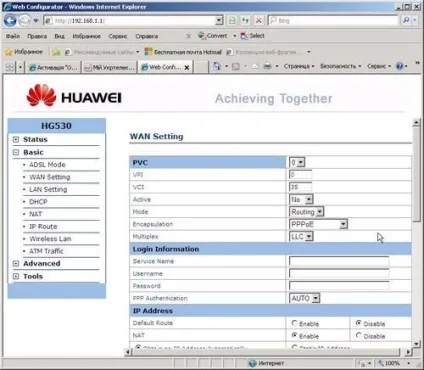This screenshot has width=424, height=370.
Task: Open the WAN Setting page
Action: (50, 177)
